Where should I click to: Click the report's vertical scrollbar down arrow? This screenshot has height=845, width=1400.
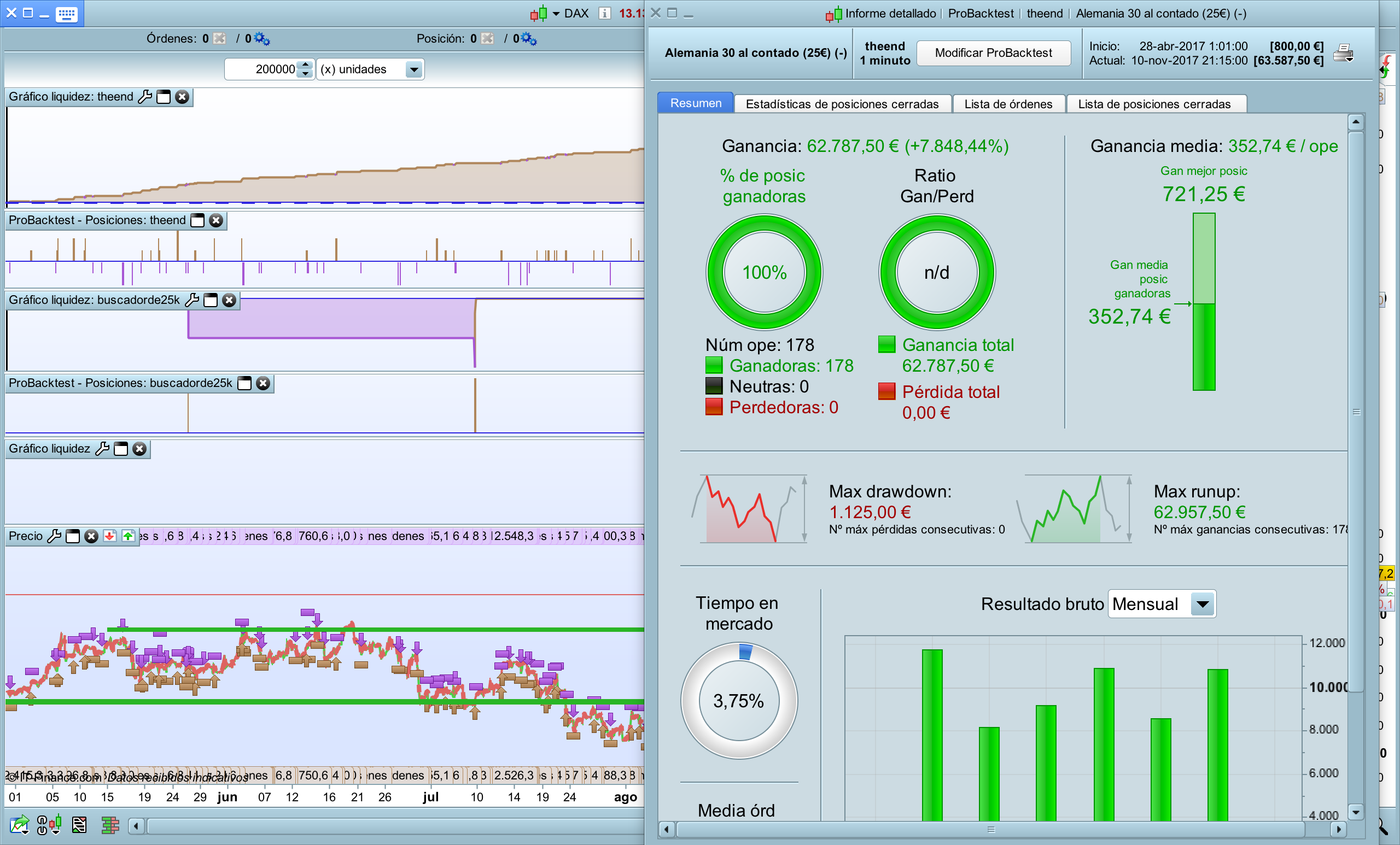click(1356, 812)
